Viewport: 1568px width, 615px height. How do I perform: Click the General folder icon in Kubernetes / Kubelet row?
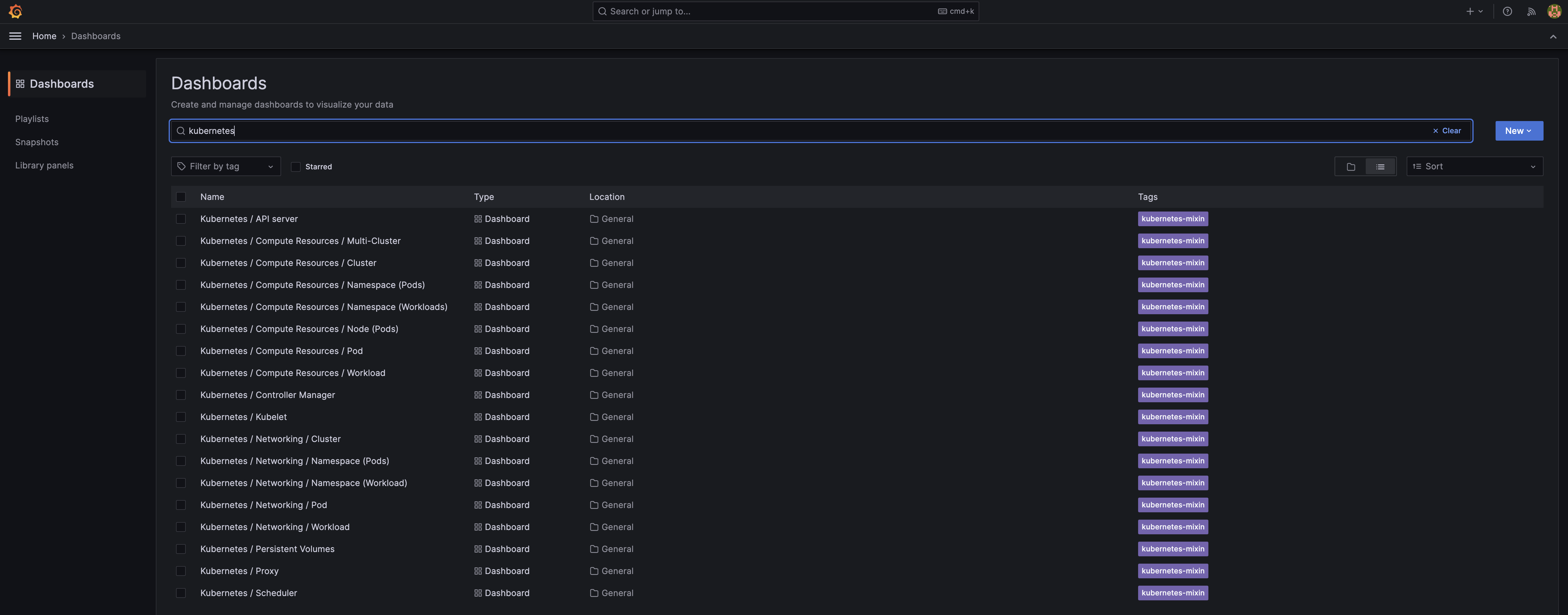tap(594, 417)
